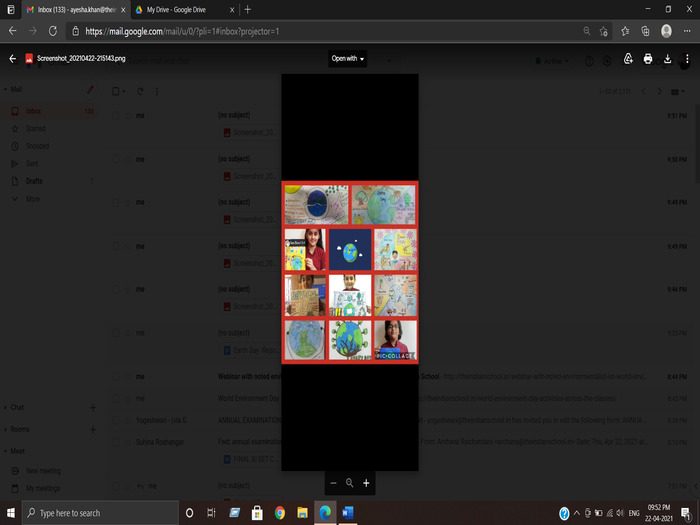700x525 pixels.
Task: Open the preview's three-dot more actions menu
Action: [687, 58]
